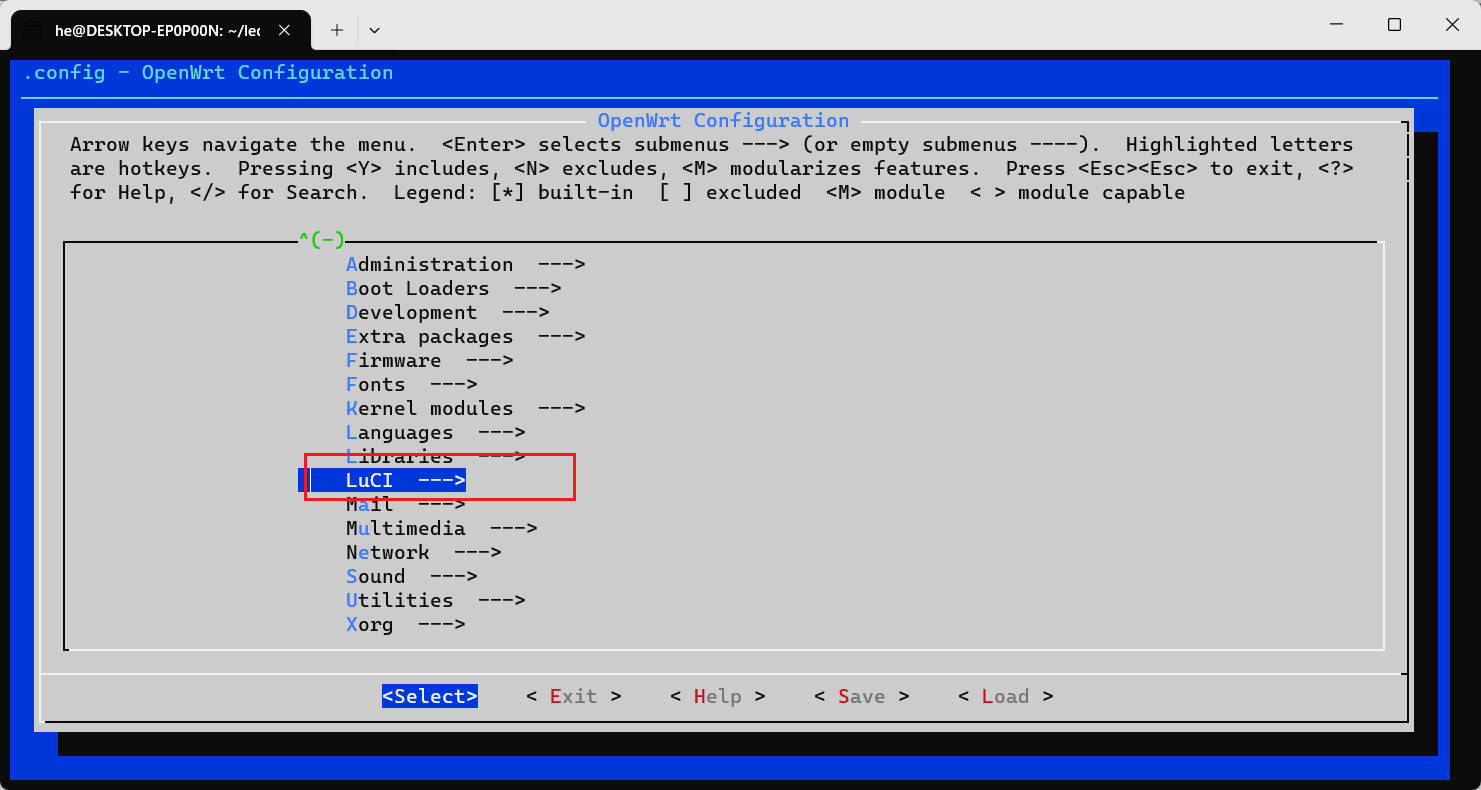
Task: Select the Xorg menu entry
Action: click(x=405, y=625)
